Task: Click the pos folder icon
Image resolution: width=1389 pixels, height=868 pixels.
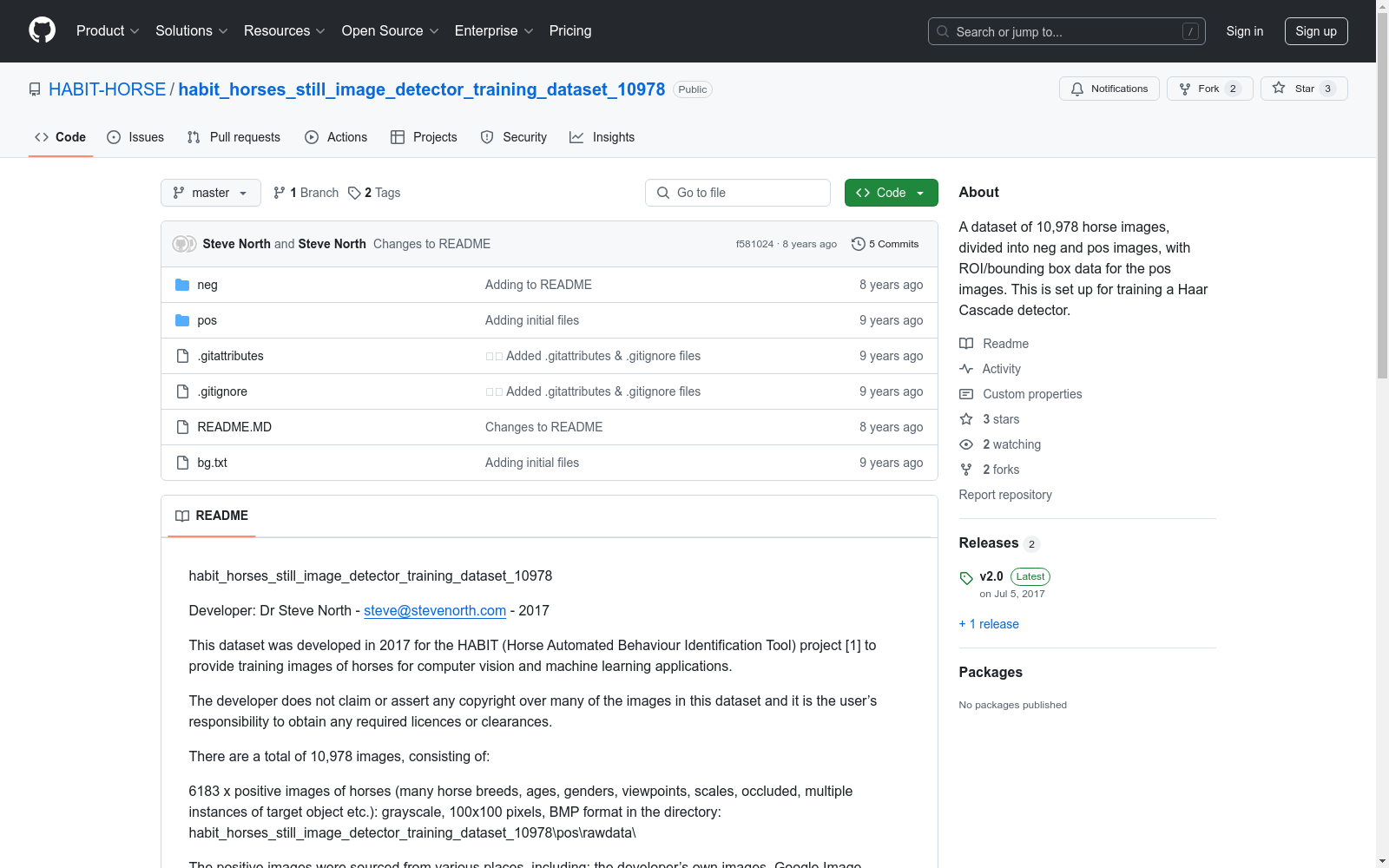Action: coord(182,320)
